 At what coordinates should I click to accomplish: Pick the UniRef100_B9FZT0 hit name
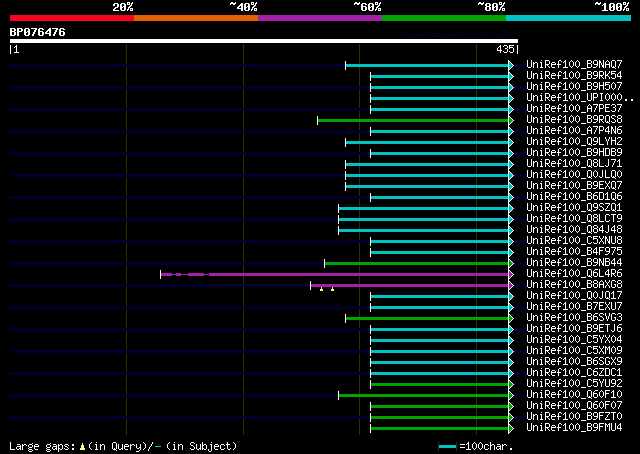tap(574, 417)
